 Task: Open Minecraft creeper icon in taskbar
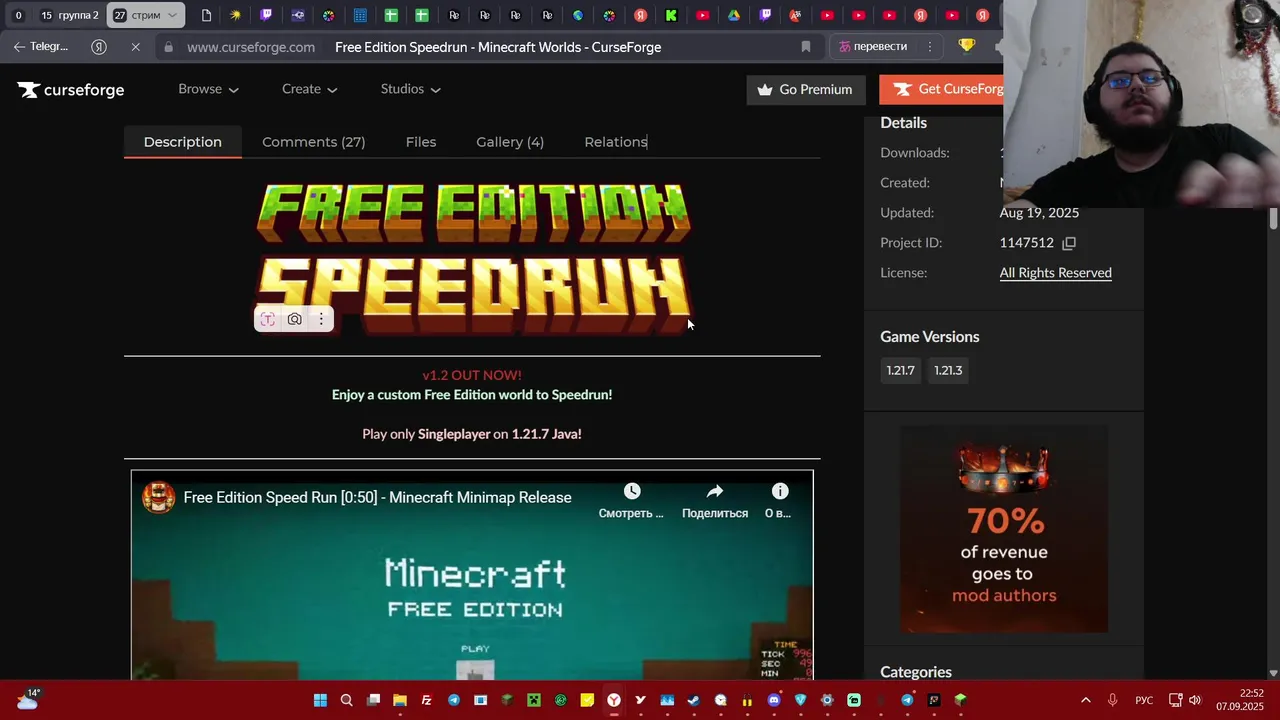coord(534,700)
